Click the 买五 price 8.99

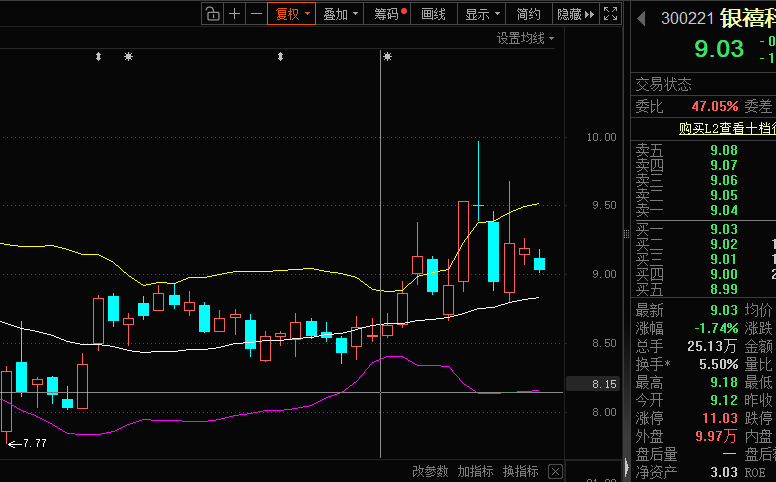[724, 289]
